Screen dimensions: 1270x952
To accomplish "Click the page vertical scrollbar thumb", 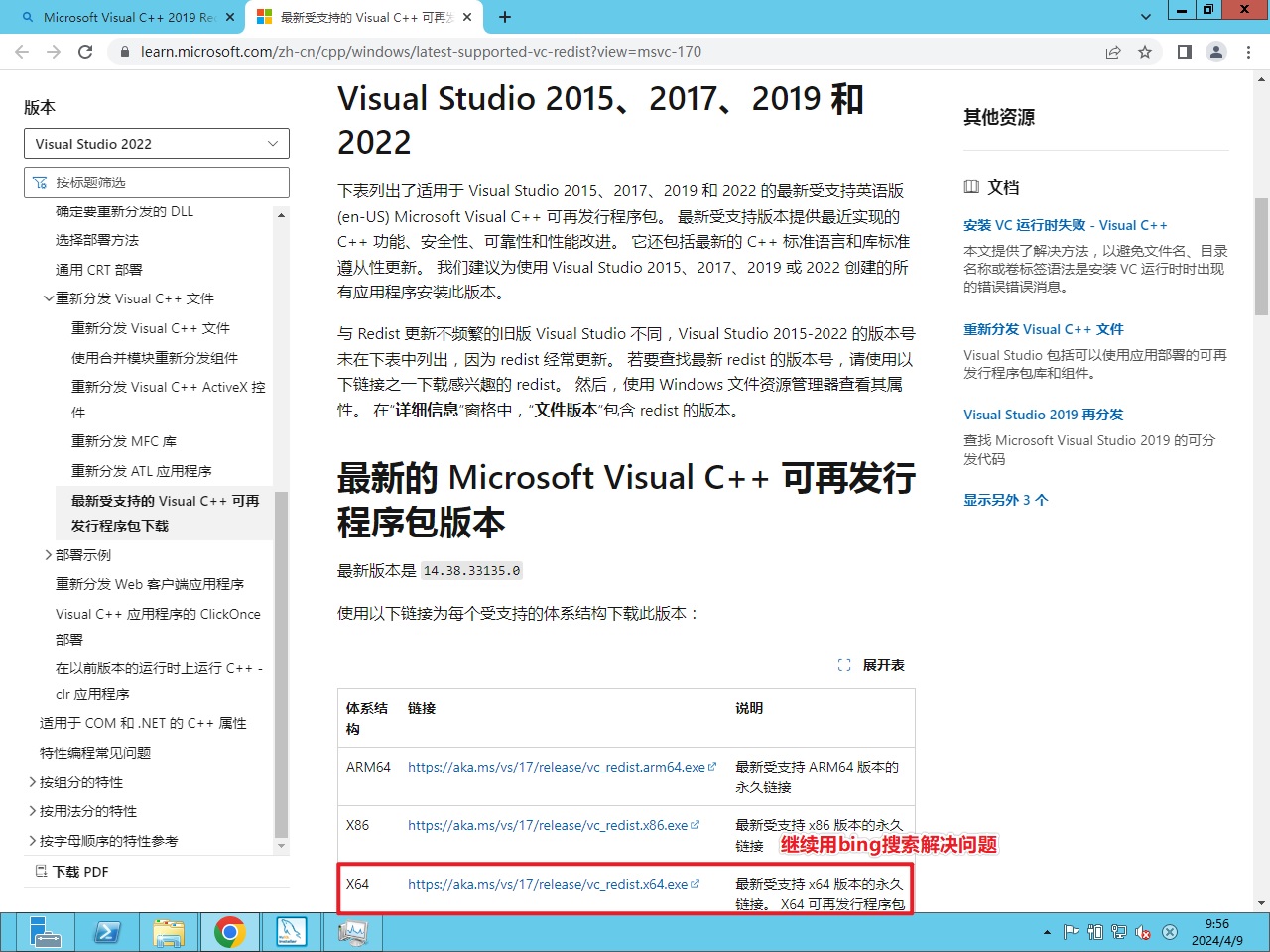I will click(1261, 256).
